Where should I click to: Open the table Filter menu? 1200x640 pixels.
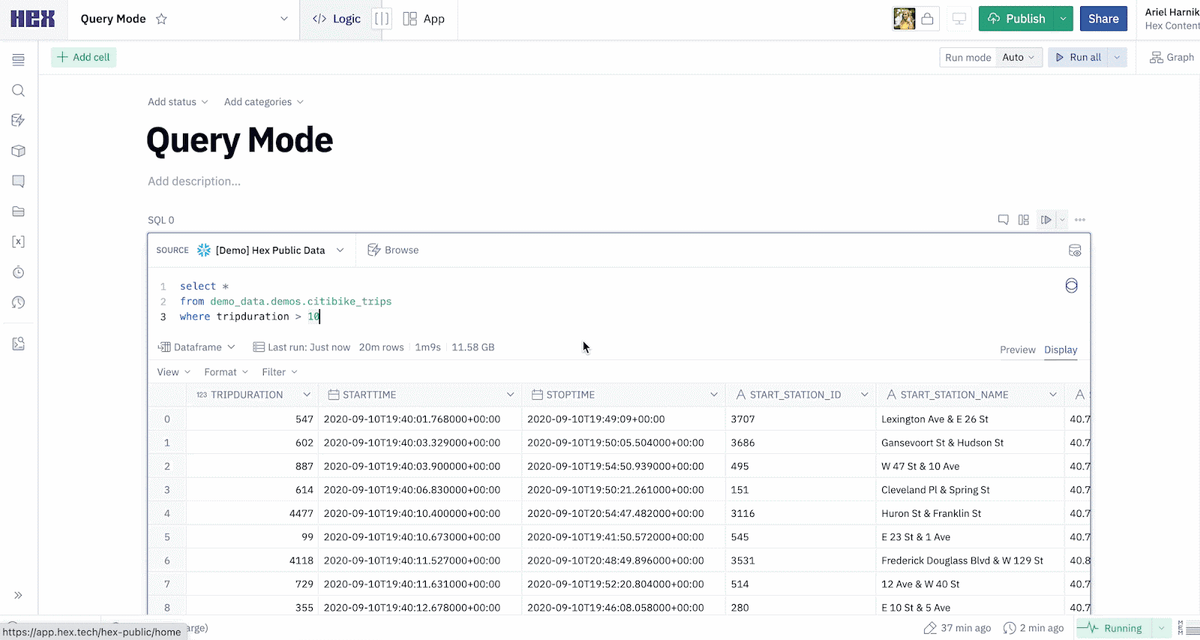(x=279, y=372)
